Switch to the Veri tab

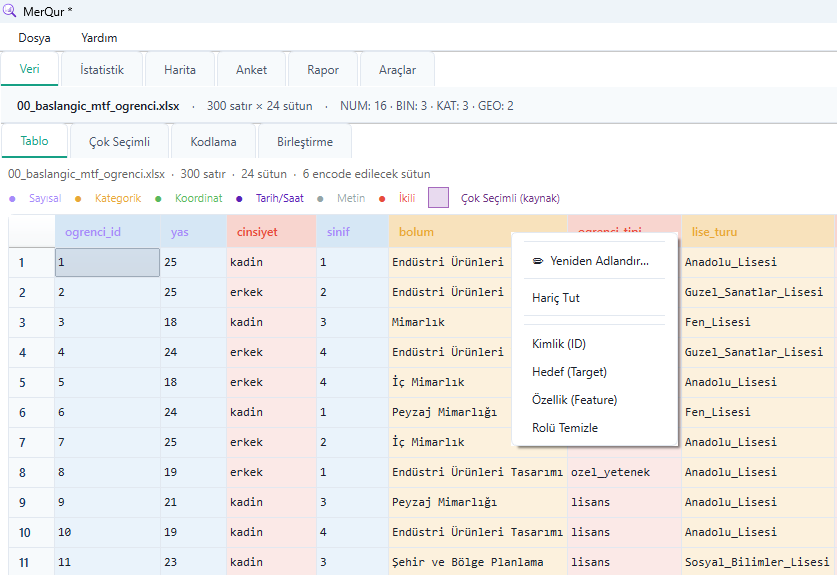click(x=29, y=69)
